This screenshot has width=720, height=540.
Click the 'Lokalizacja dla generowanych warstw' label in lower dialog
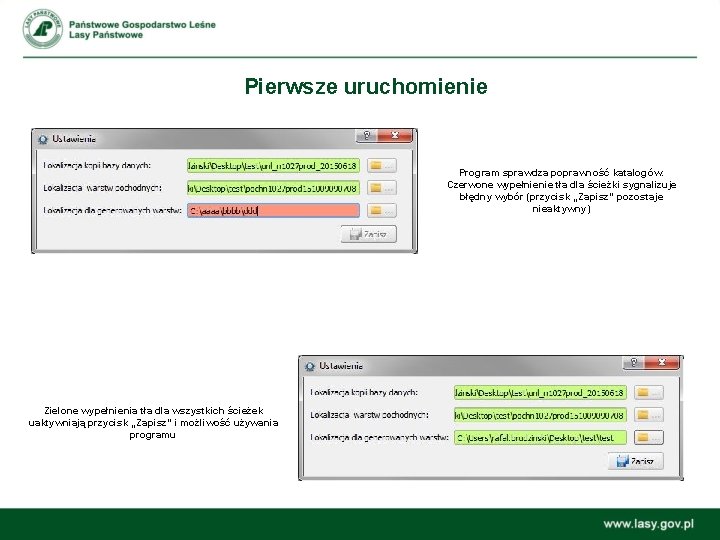[x=379, y=437]
